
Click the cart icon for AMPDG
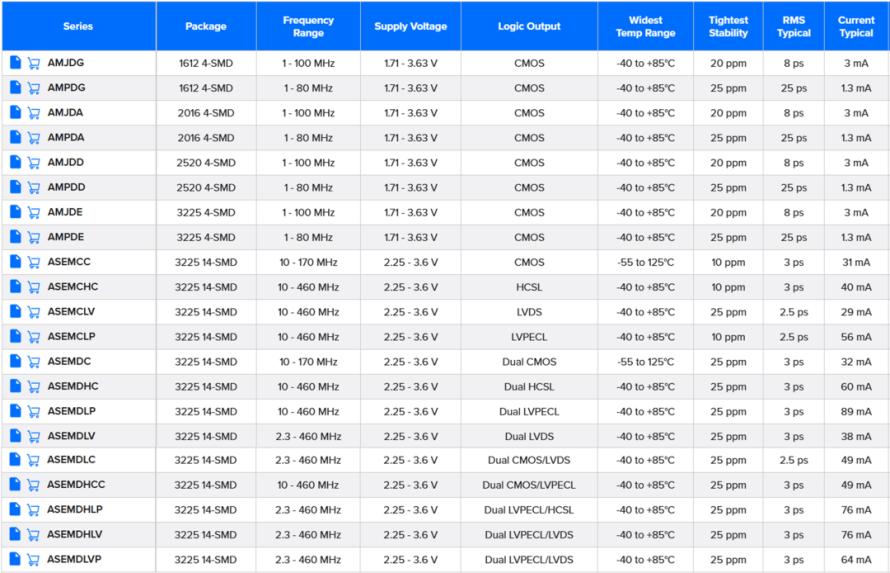[33, 88]
